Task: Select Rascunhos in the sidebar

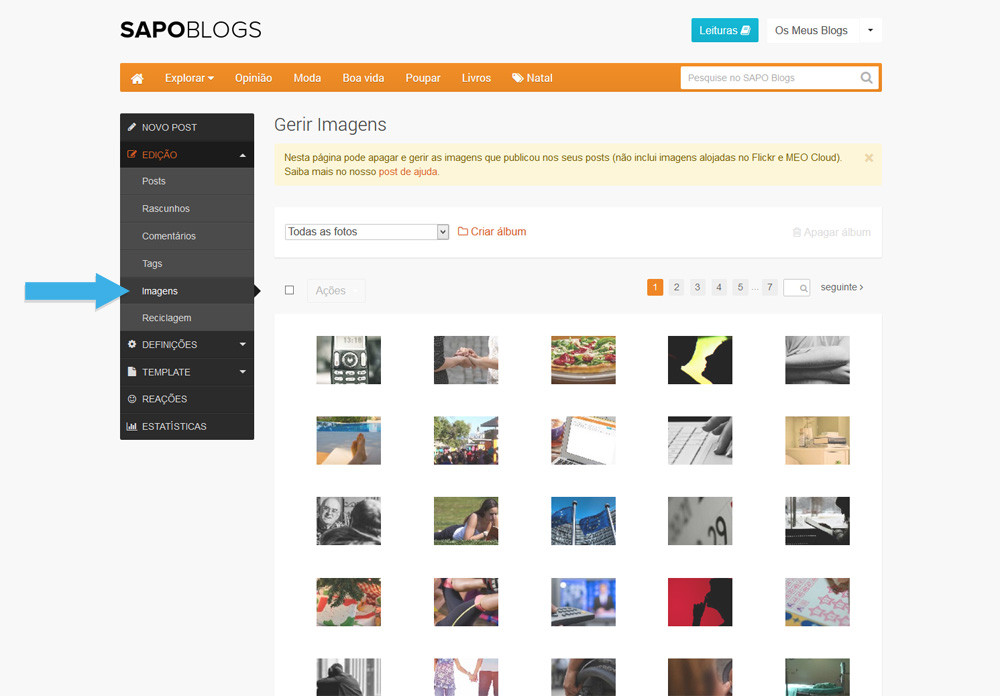Action: coord(166,209)
